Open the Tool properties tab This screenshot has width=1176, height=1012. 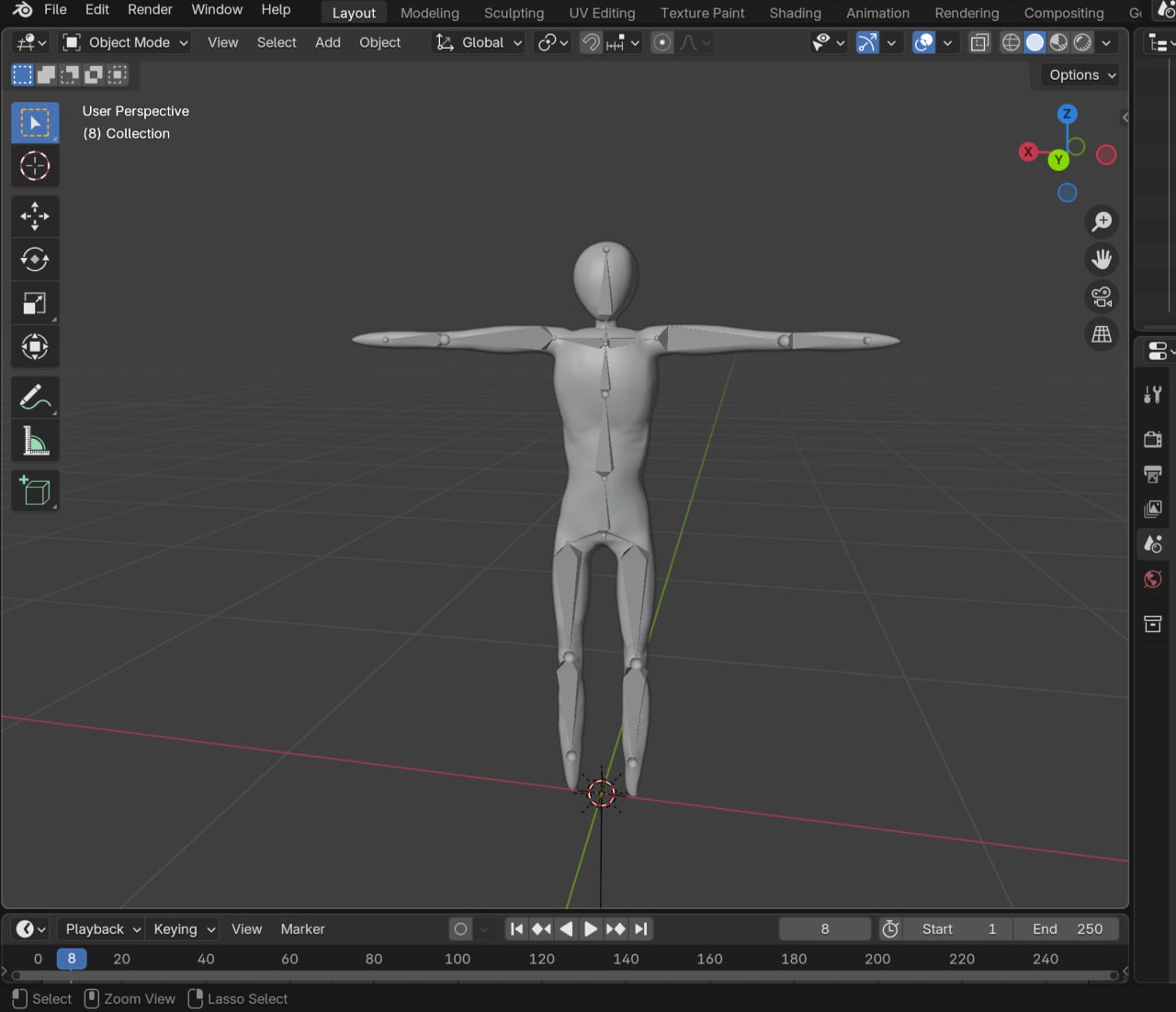[x=1153, y=395]
